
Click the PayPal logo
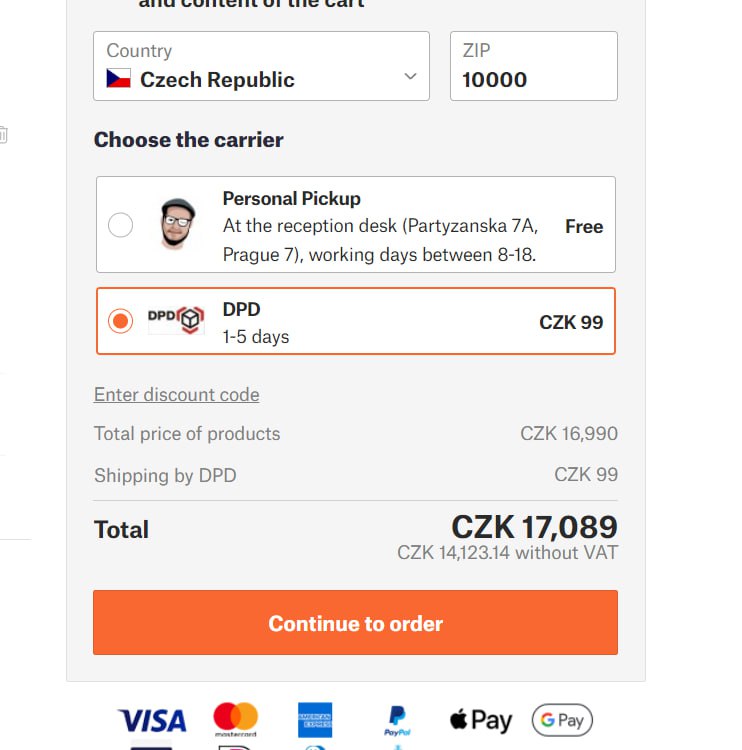[x=397, y=720]
